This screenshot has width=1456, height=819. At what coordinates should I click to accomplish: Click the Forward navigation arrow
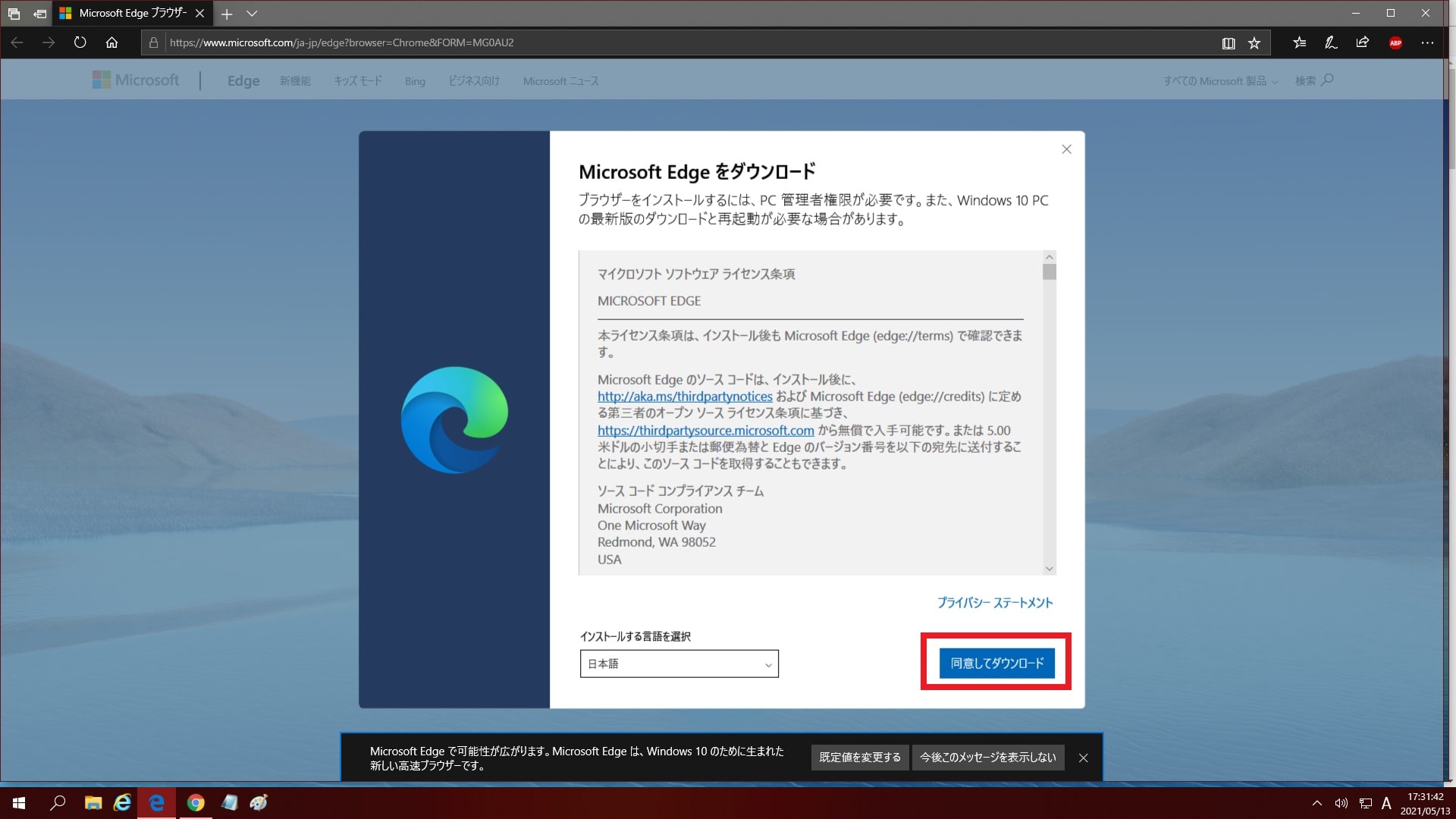click(49, 42)
